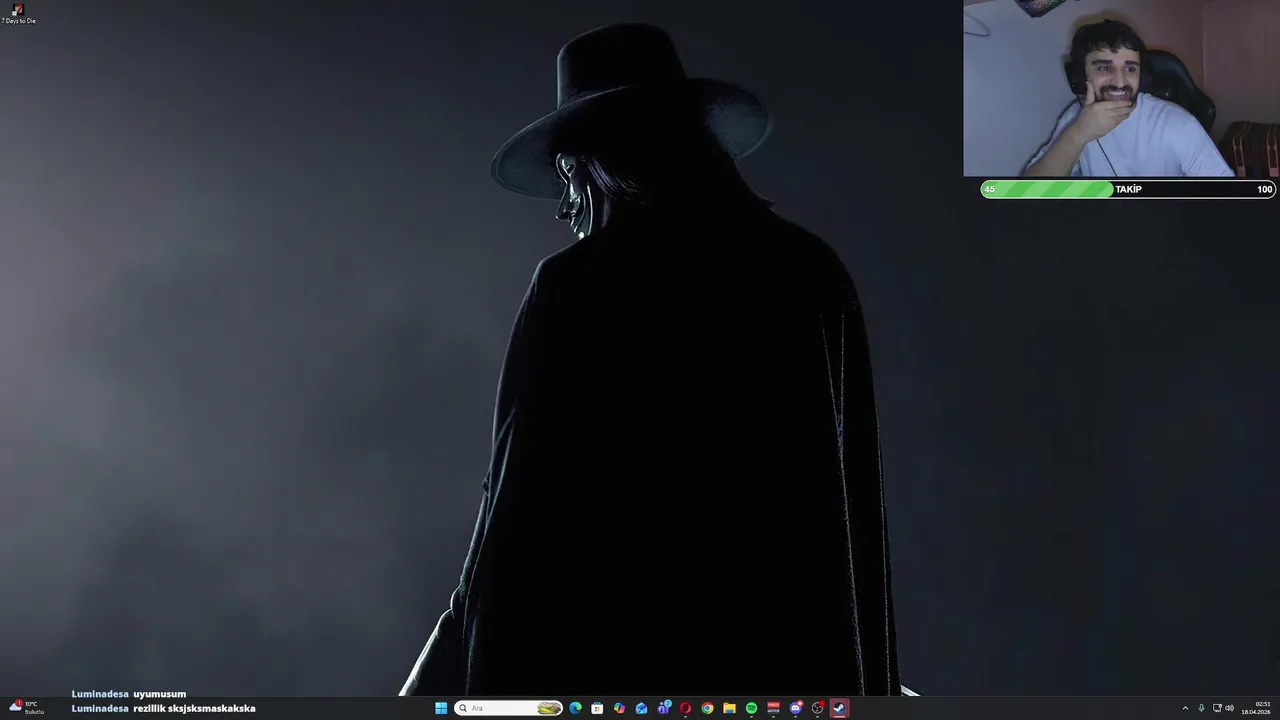
Task: Open network settings from the tray icon
Action: [1217, 708]
